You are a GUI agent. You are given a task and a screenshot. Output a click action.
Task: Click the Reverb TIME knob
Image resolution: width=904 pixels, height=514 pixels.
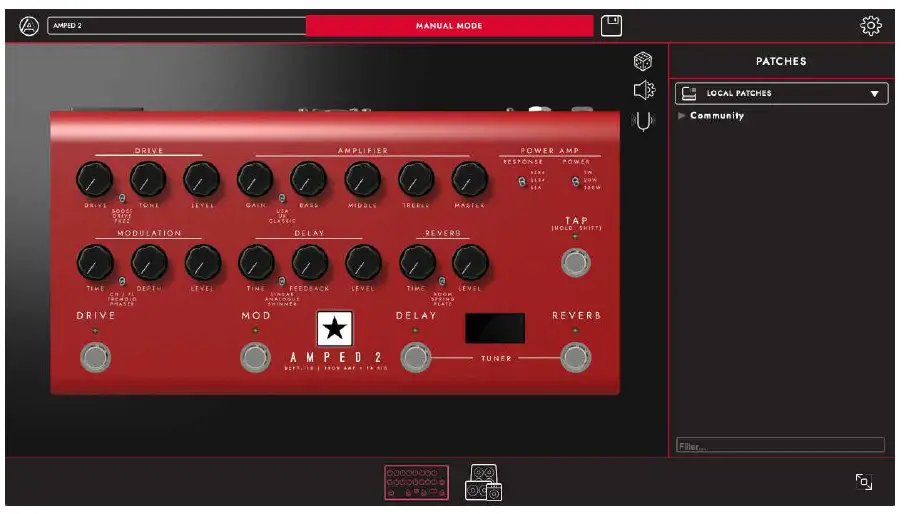pos(417,263)
